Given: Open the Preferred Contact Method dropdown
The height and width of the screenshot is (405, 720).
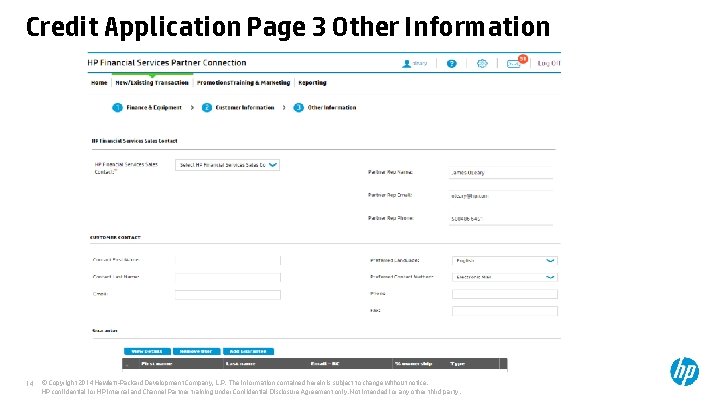Looking at the screenshot, I should click(505, 277).
